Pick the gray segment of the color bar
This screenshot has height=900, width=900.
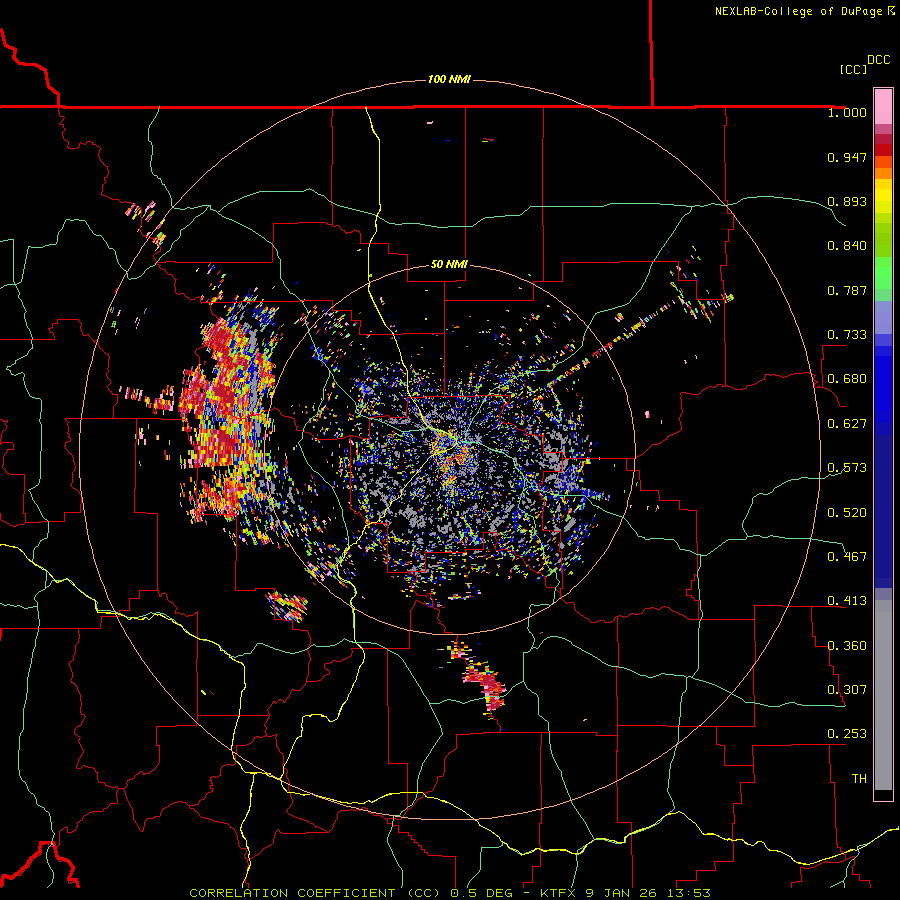pos(883,695)
